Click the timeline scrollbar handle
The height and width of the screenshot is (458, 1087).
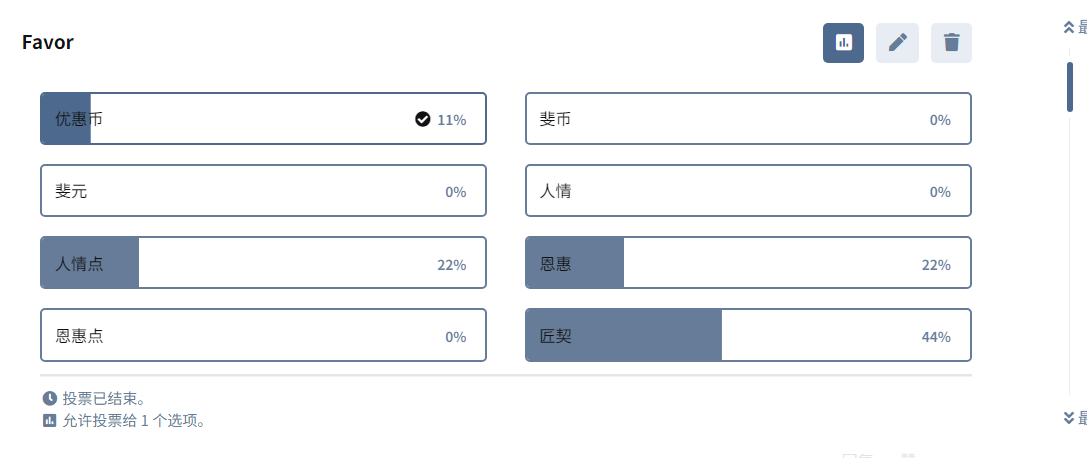1070,87
